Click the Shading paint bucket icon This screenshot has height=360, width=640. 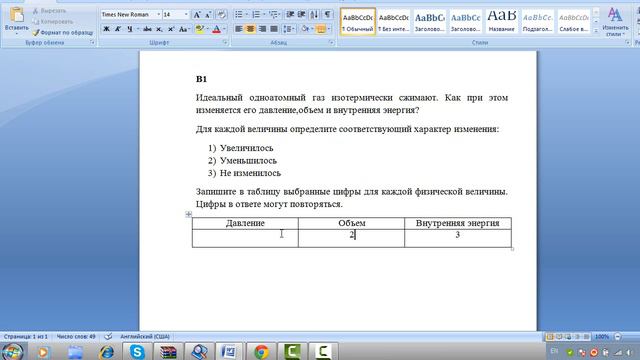304,29
